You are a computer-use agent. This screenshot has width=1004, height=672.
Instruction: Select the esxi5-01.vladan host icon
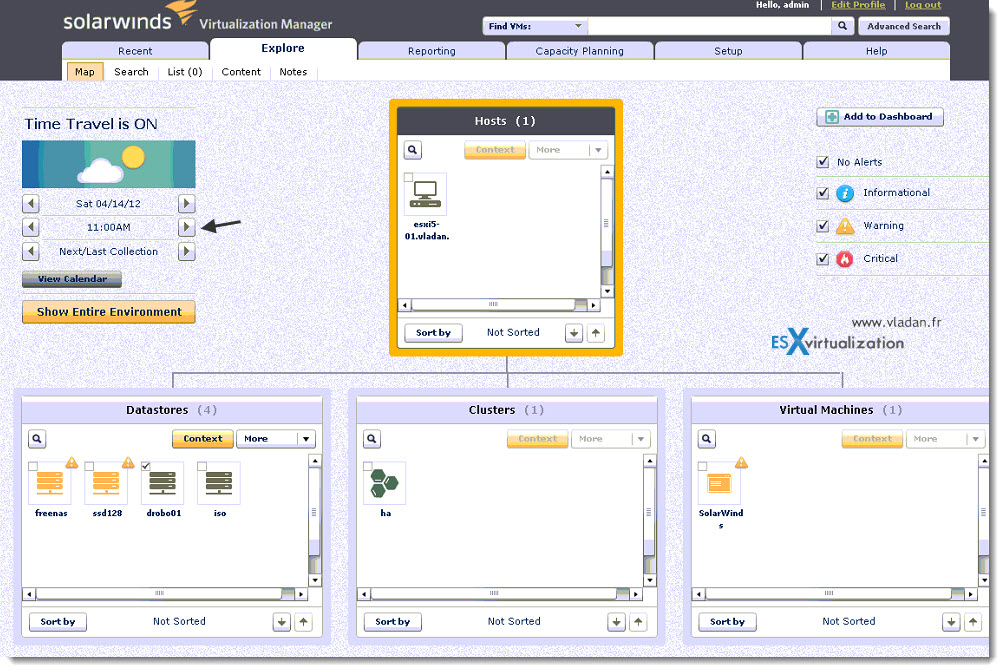(x=426, y=194)
